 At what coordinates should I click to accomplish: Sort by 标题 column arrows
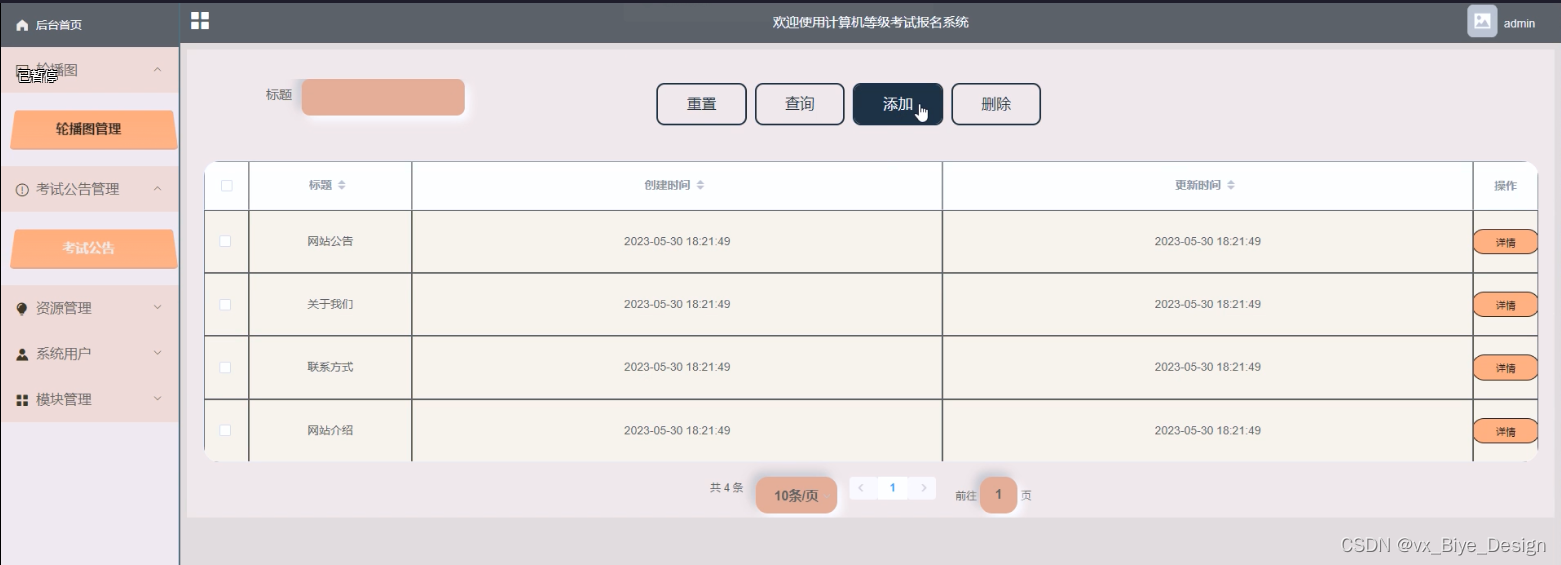click(342, 185)
